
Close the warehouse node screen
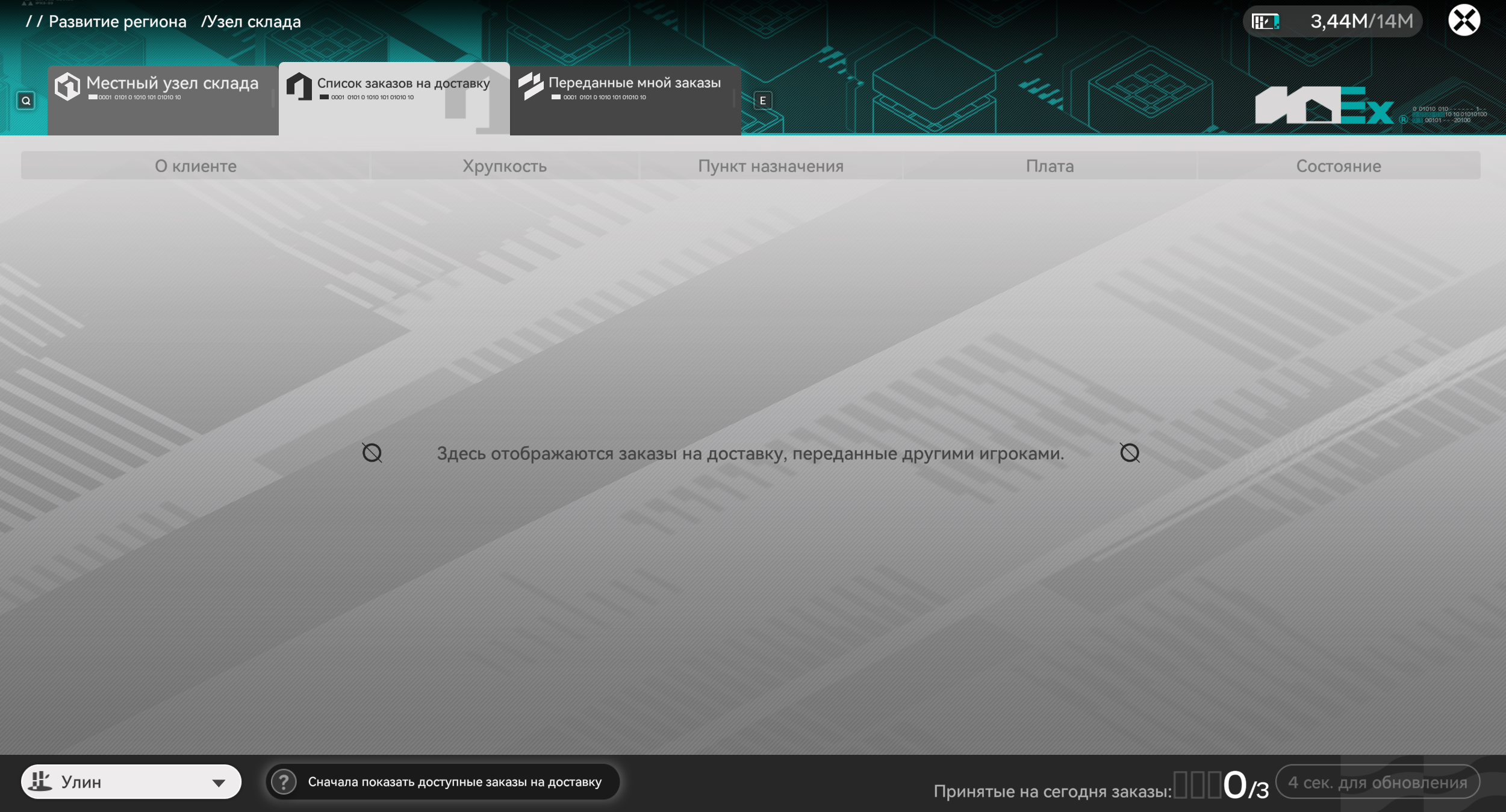click(x=1464, y=20)
